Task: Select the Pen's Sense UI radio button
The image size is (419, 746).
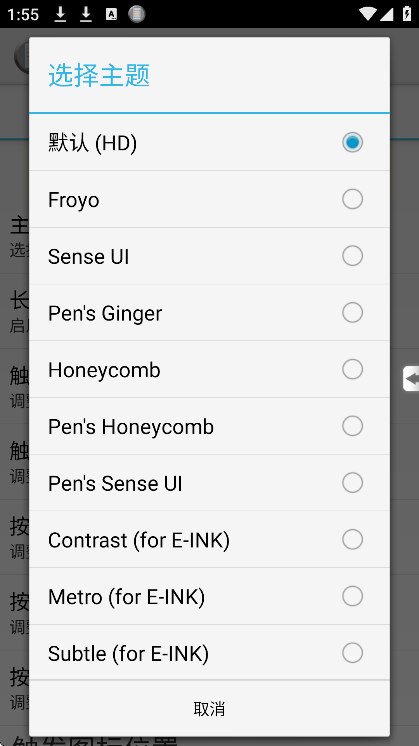Action: click(x=352, y=482)
